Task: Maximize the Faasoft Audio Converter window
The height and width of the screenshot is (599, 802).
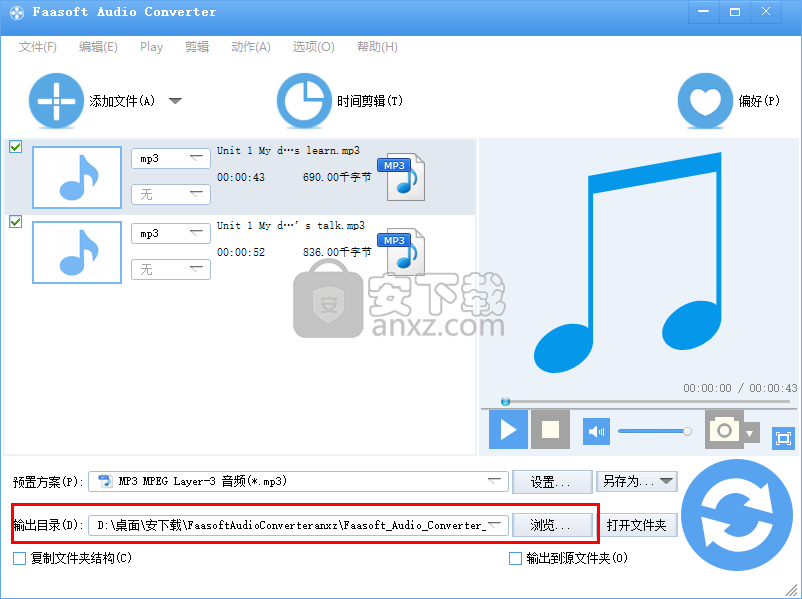Action: pos(734,12)
